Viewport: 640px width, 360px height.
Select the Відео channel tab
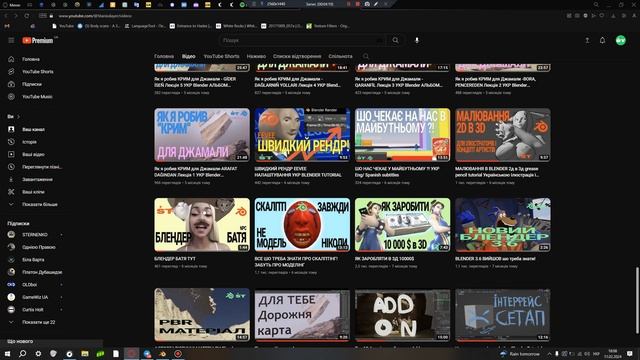coord(189,56)
